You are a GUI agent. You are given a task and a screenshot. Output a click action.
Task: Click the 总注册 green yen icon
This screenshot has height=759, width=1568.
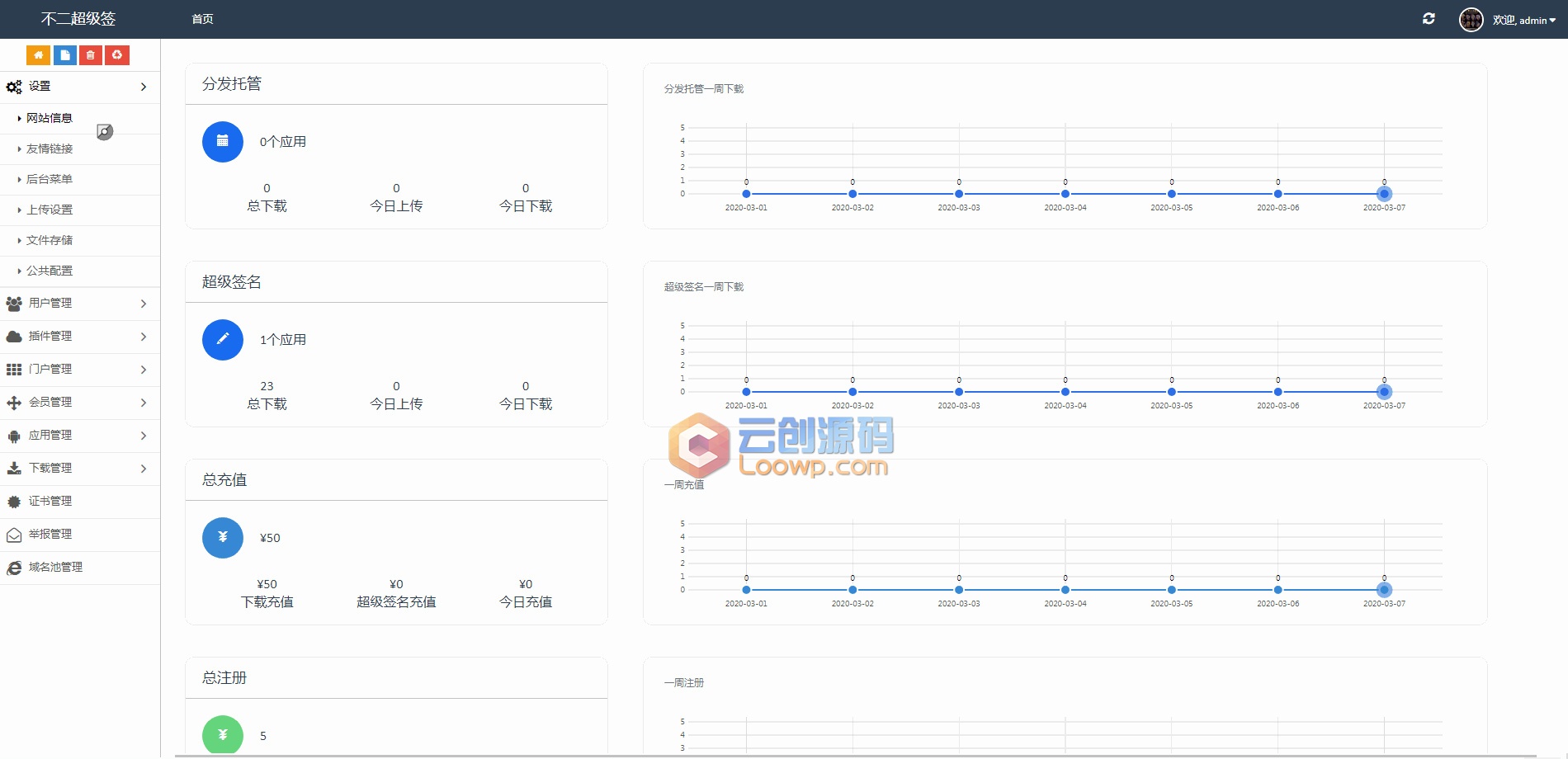pyautogui.click(x=223, y=734)
